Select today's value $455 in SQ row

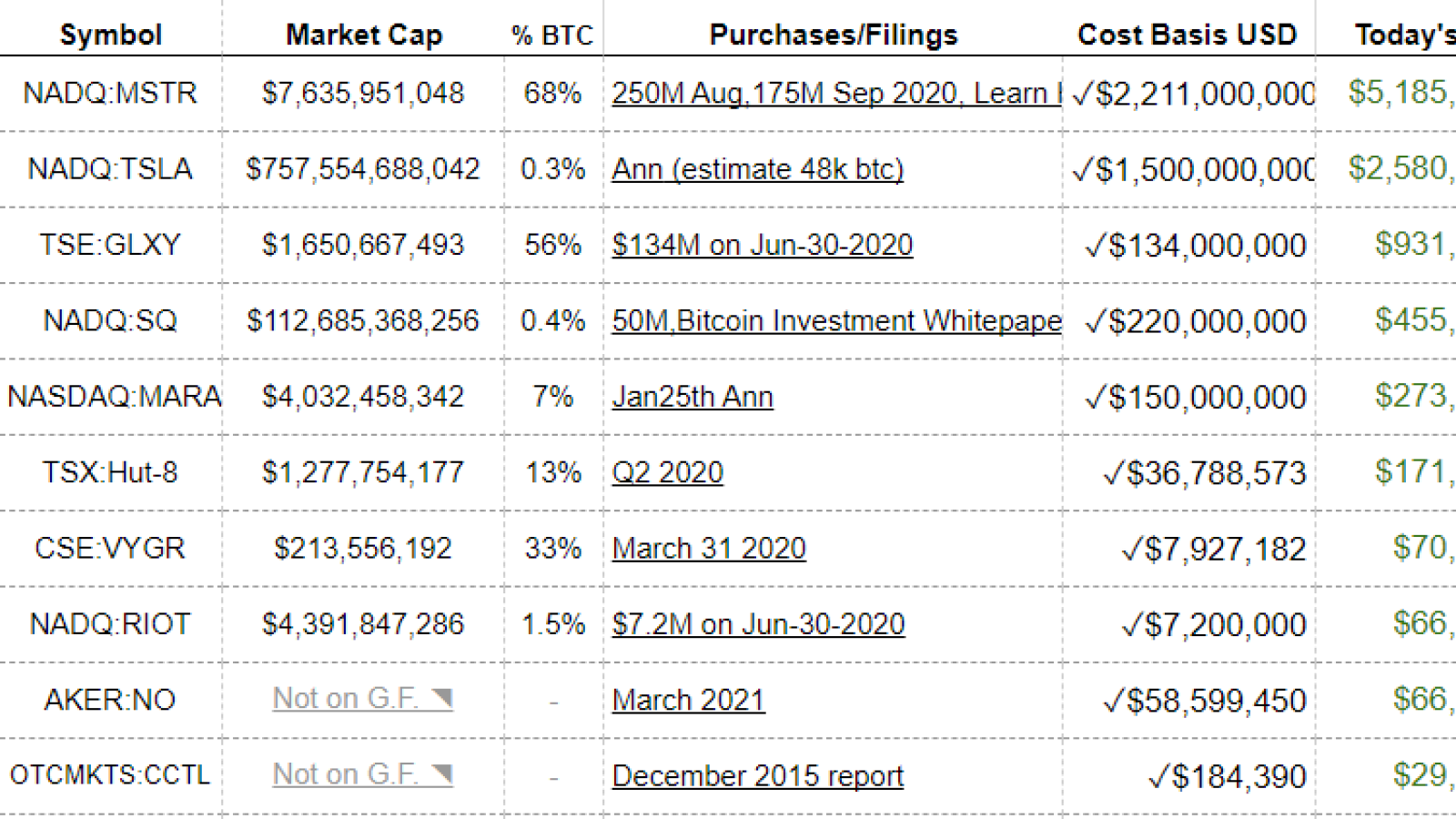[x=1415, y=319]
